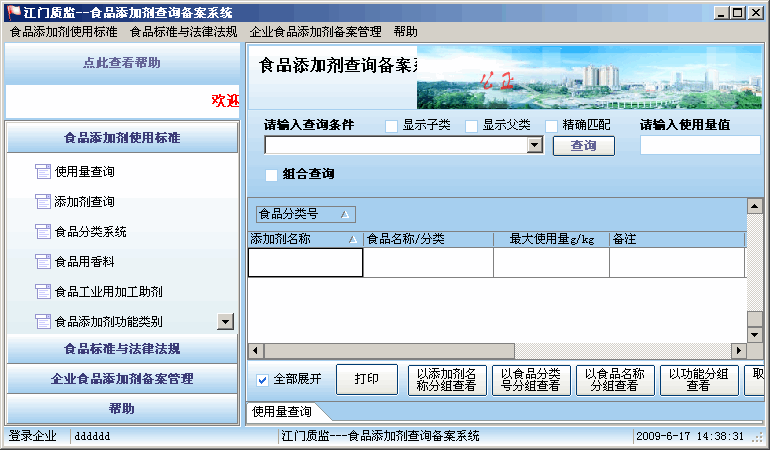
Task: Click the 食品分类系统 sidebar icon
Action: tap(42, 232)
